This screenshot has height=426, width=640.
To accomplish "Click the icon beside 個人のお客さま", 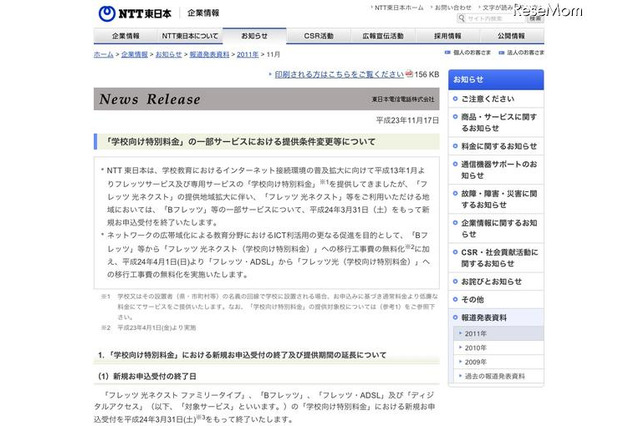I will pyautogui.click(x=448, y=53).
